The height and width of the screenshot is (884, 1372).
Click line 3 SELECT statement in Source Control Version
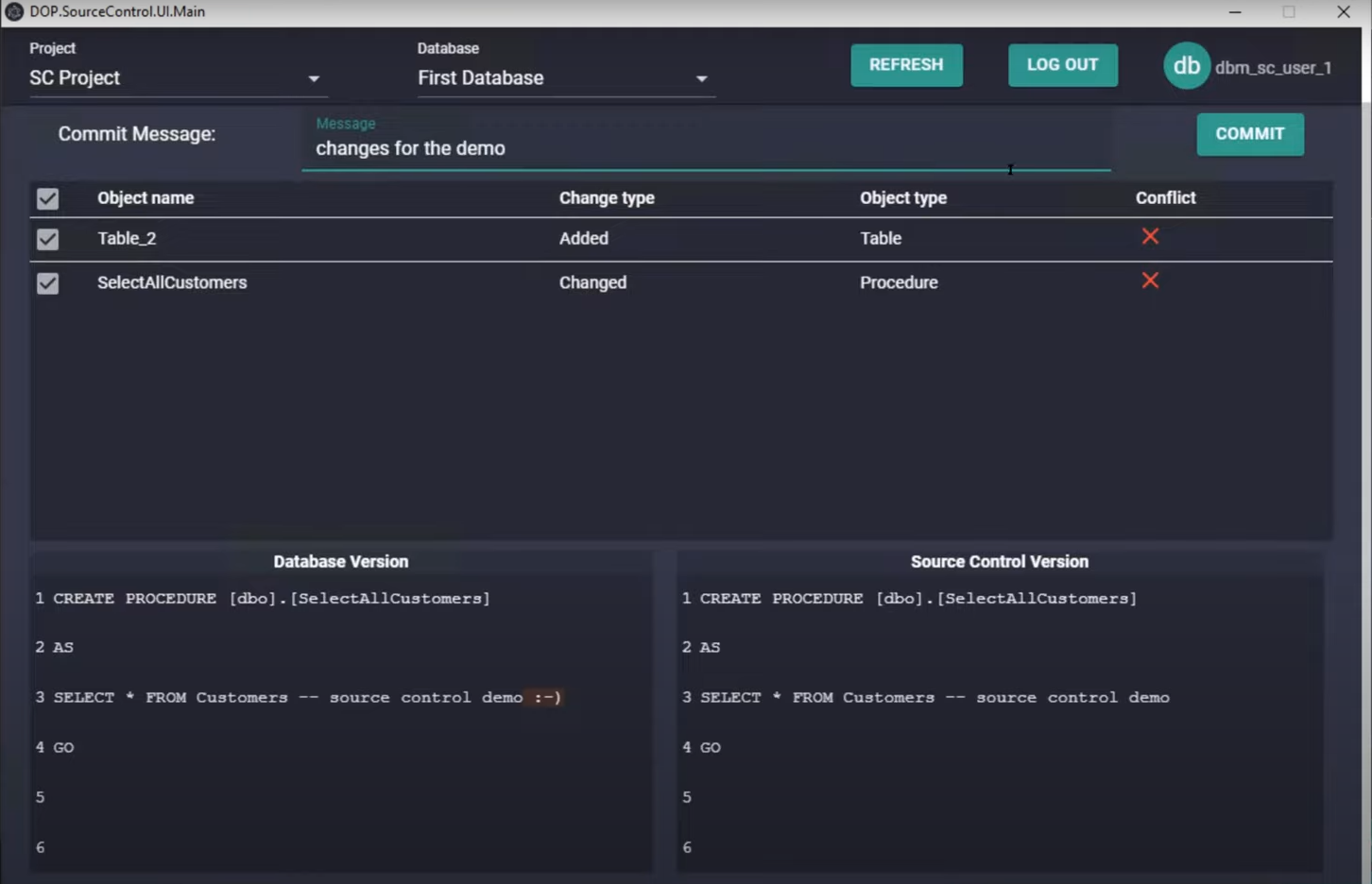click(935, 698)
